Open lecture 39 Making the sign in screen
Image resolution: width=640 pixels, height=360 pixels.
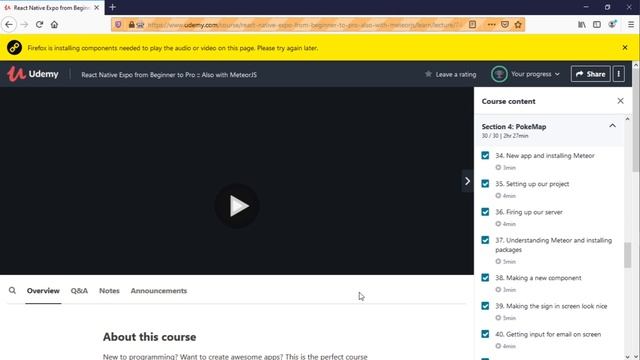tap(551, 306)
